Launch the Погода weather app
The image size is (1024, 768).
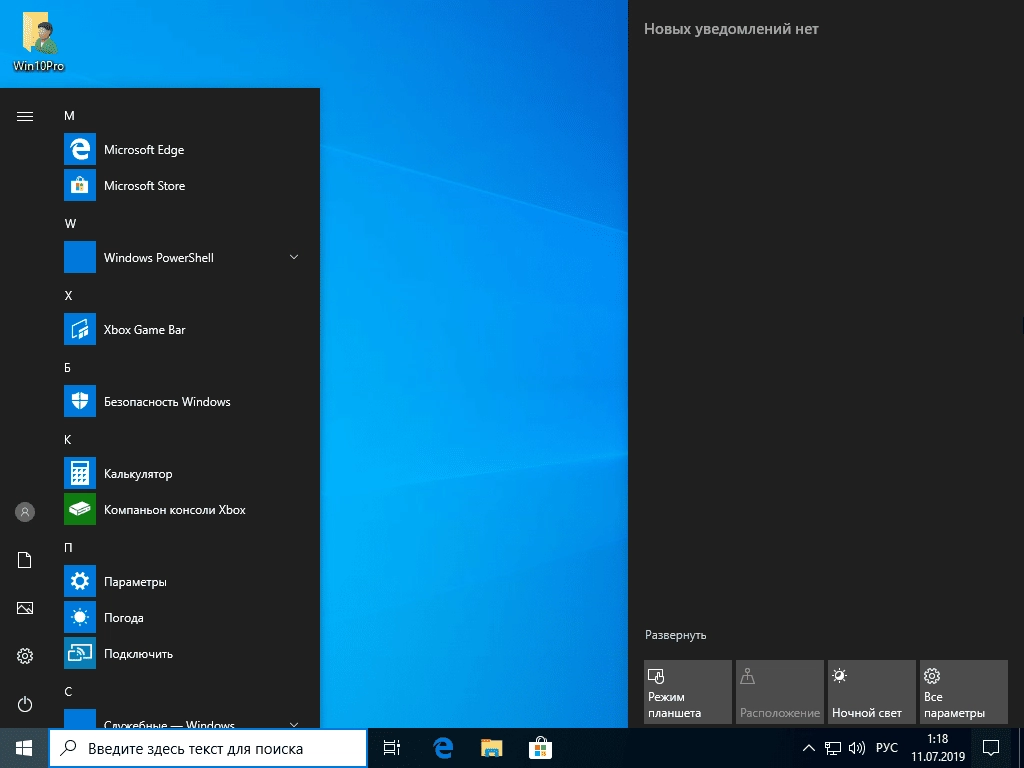point(182,617)
